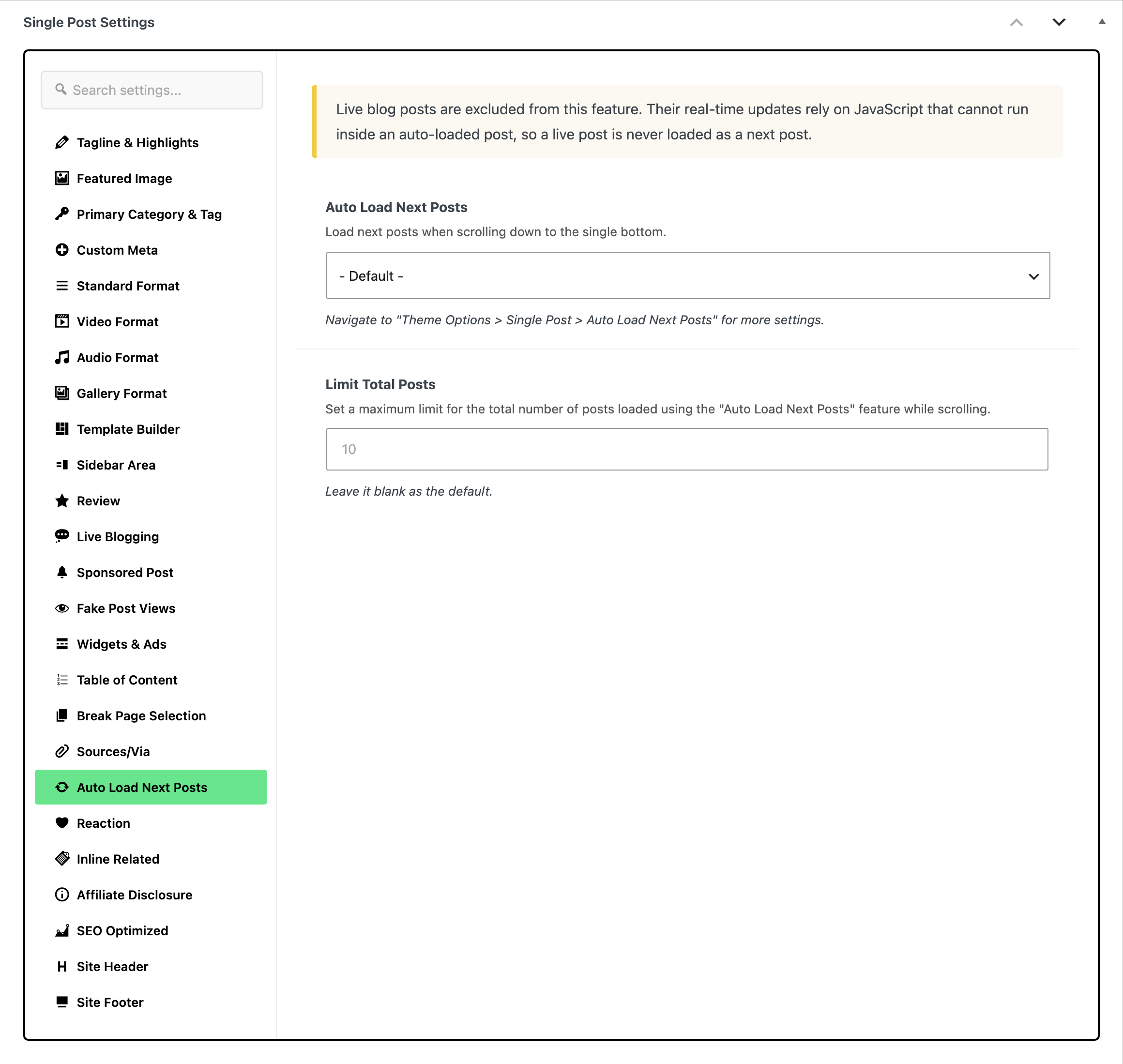1123x1064 pixels.
Task: Open the Site Footer settings tab
Action: pos(151,1002)
